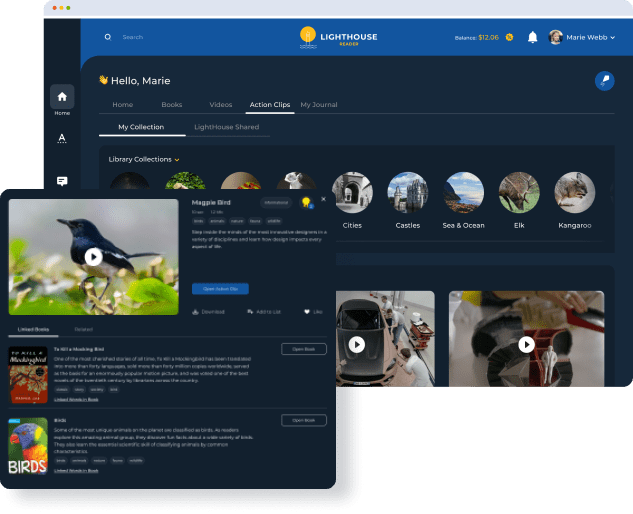
Task: Like the Magpie Bird clip
Action: click(x=313, y=312)
